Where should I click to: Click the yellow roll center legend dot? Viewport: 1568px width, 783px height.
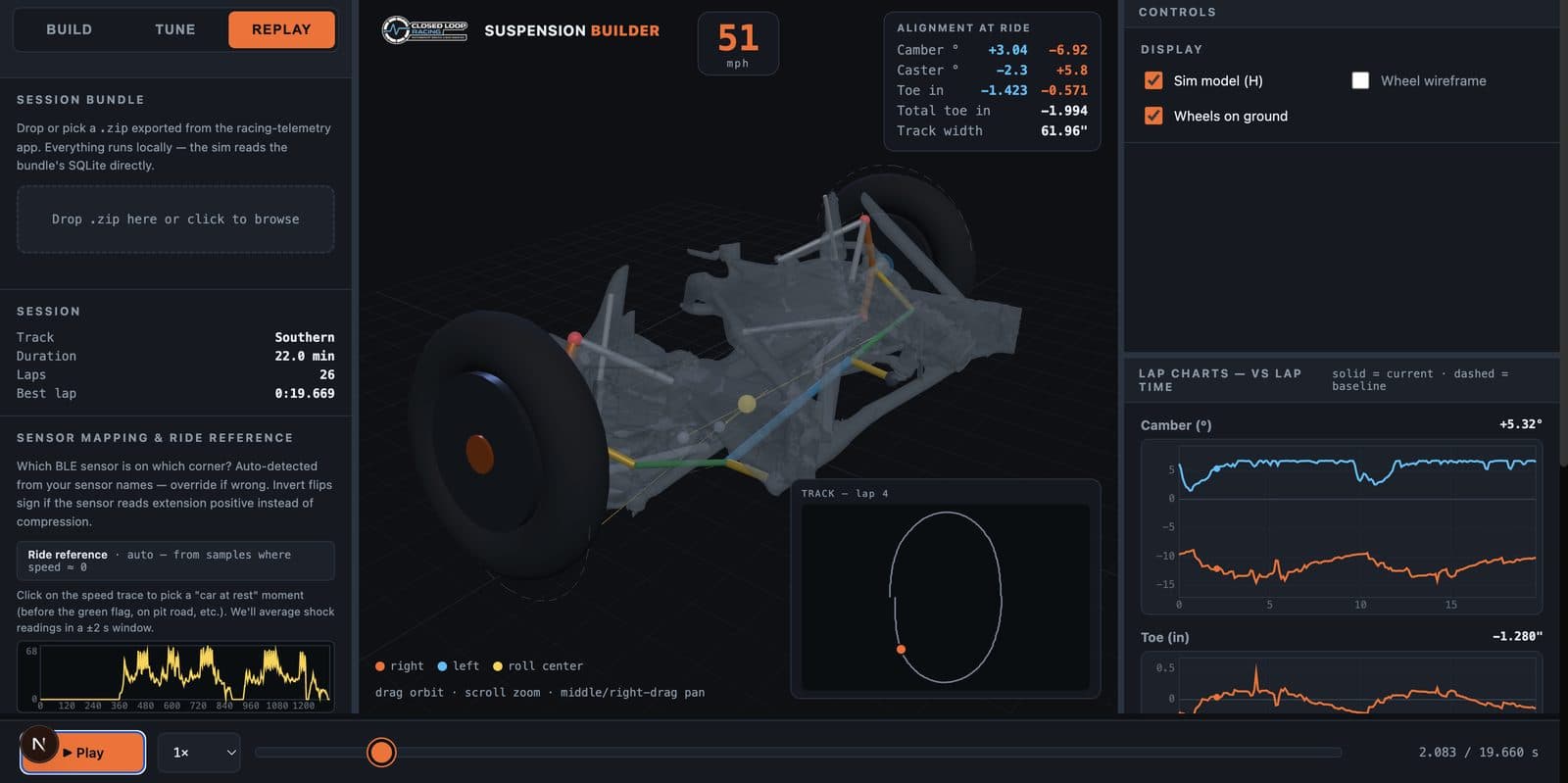click(498, 666)
